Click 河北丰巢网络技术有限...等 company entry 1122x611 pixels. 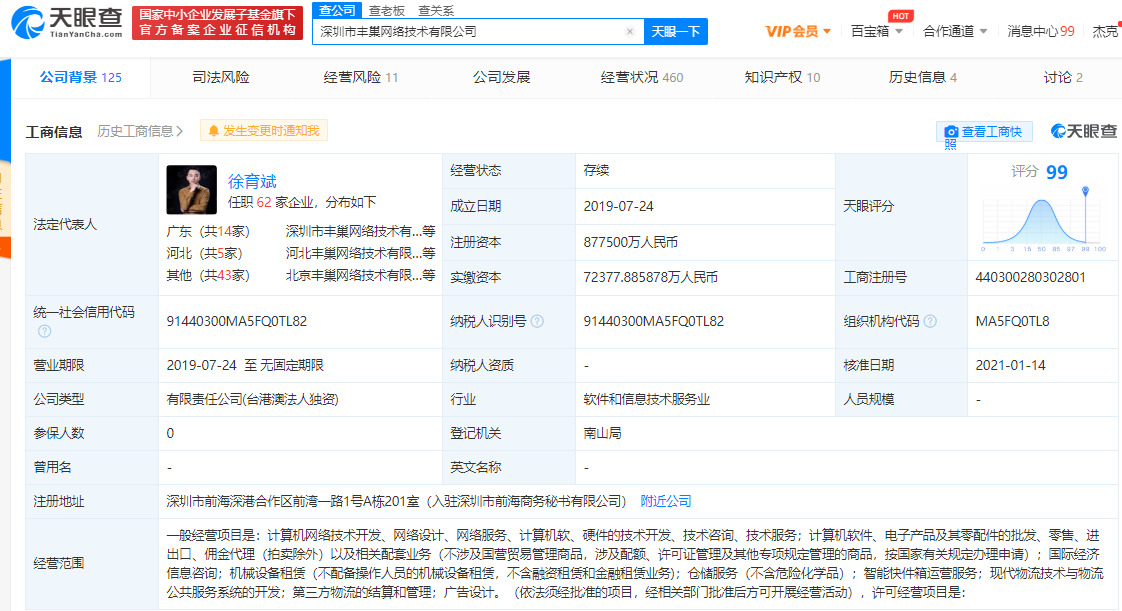click(x=360, y=253)
